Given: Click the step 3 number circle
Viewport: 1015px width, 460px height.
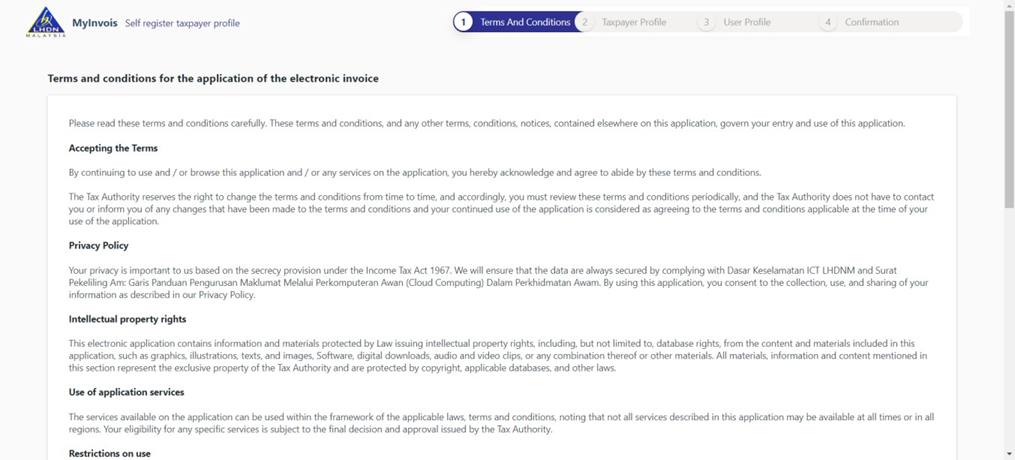Looking at the screenshot, I should tap(706, 22).
